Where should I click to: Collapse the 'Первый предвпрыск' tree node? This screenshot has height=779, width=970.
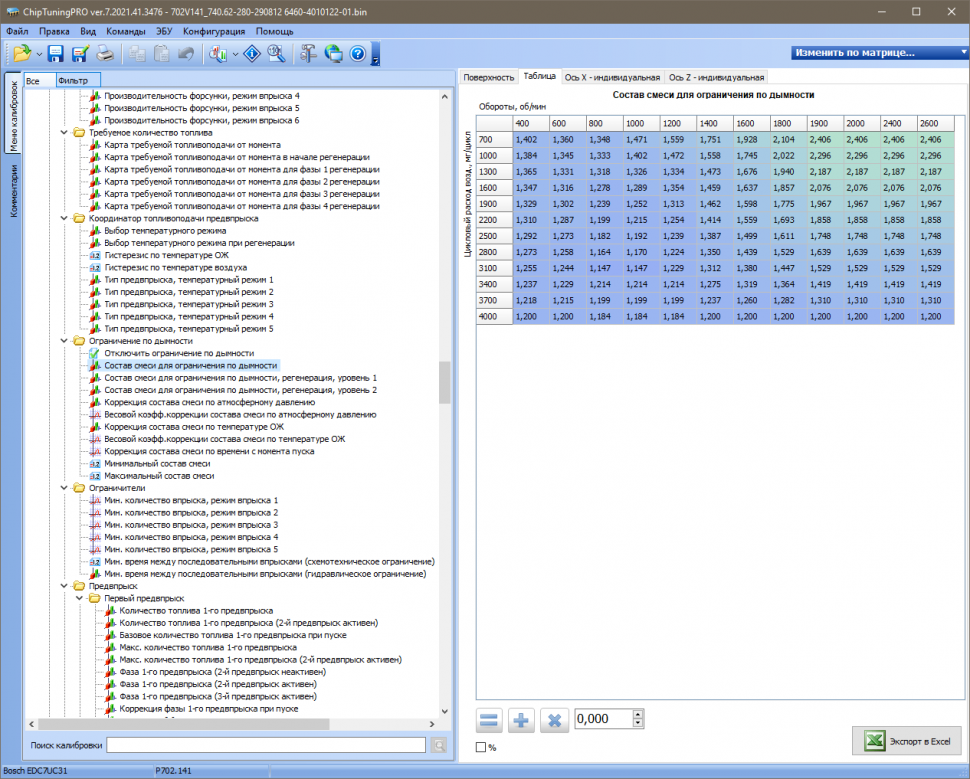pos(81,598)
